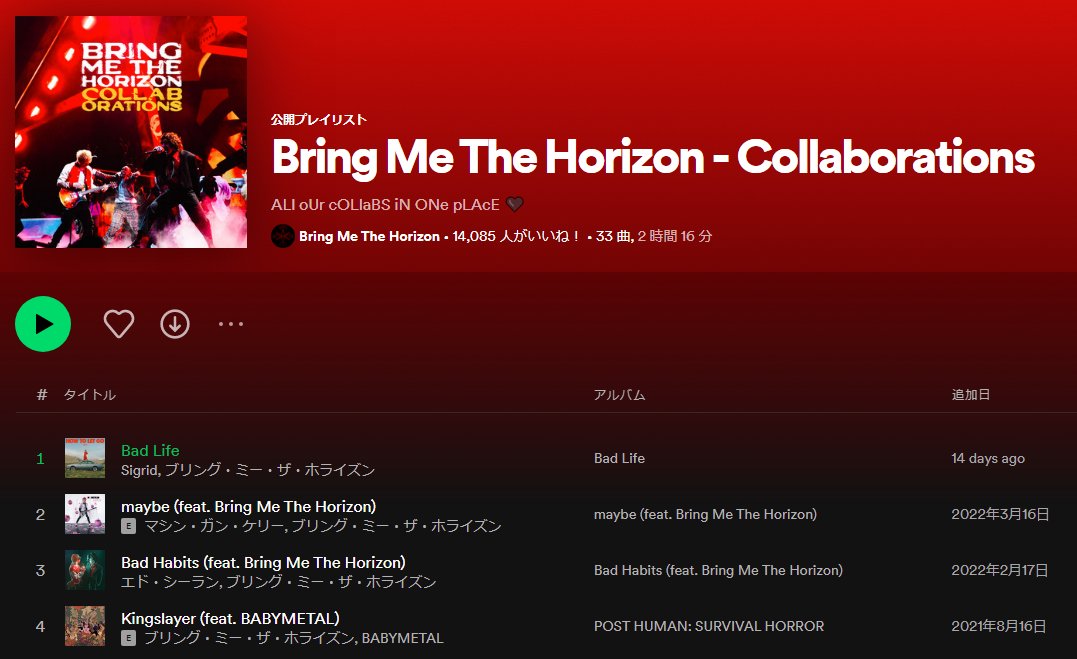The height and width of the screenshot is (659, 1077).
Task: Download the playlist using download arrow icon
Action: tap(175, 324)
